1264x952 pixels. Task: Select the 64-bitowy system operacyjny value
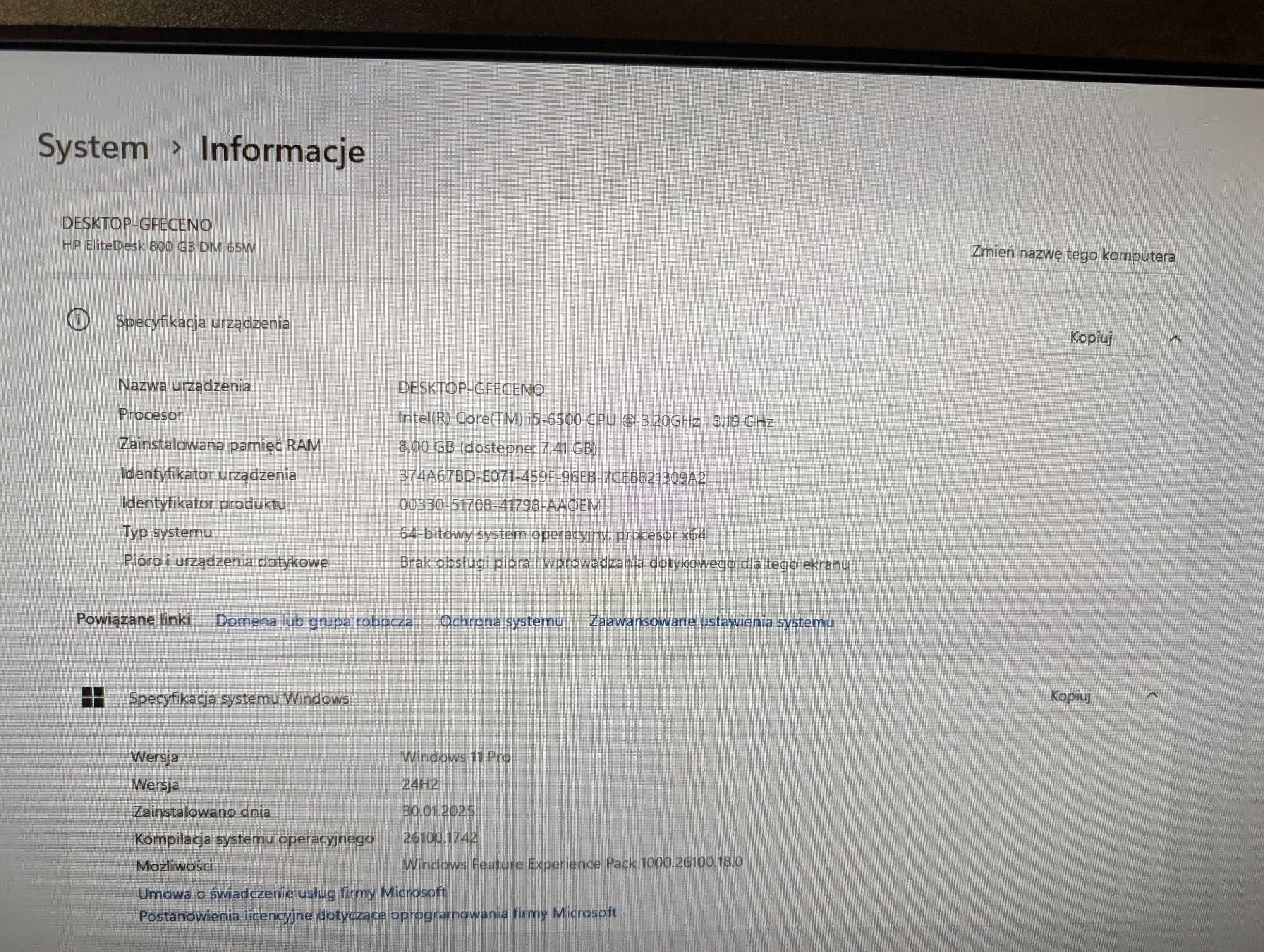point(552,534)
